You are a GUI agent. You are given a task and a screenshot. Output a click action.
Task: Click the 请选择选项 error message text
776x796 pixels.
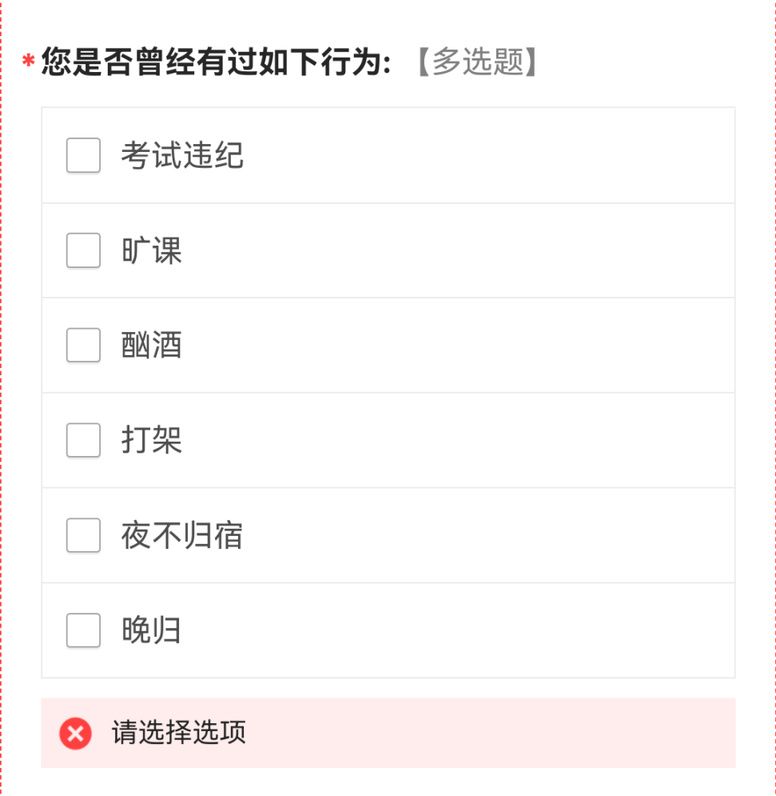pyautogui.click(x=179, y=733)
